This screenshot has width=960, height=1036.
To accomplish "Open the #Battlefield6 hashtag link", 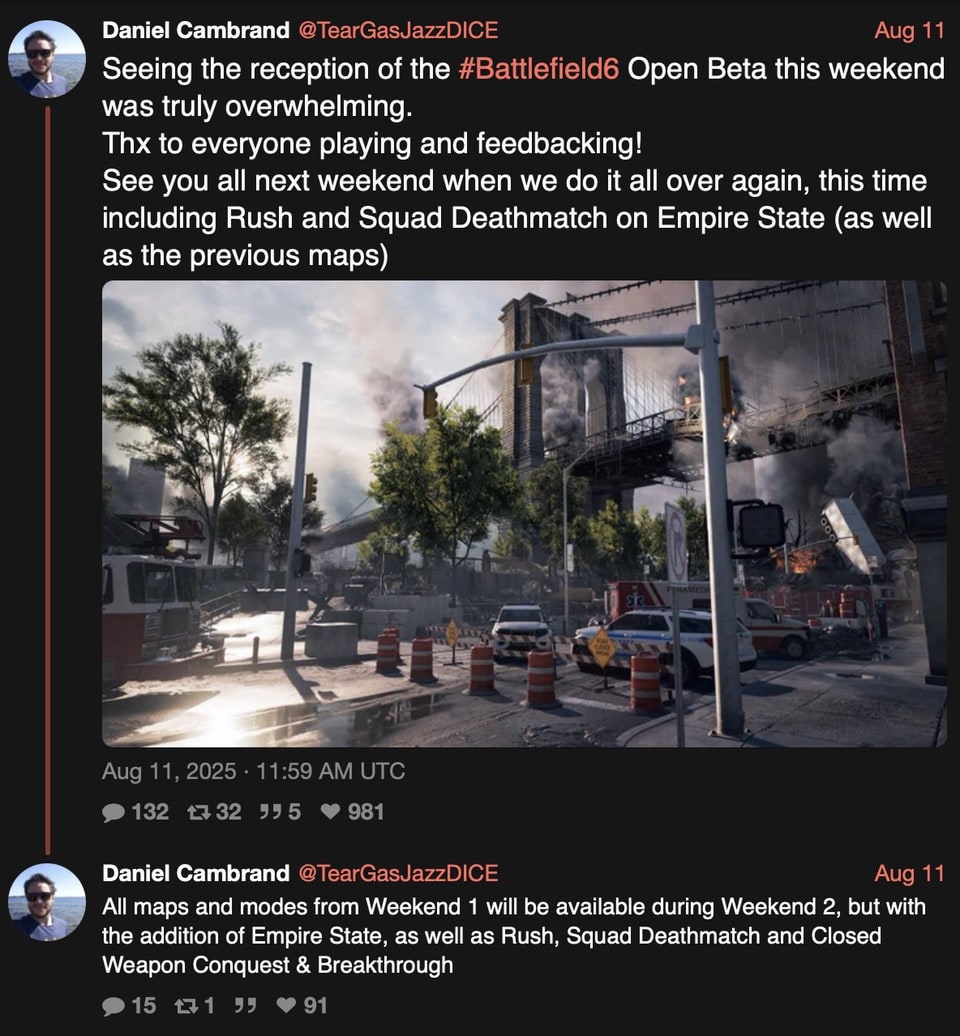I will point(538,69).
